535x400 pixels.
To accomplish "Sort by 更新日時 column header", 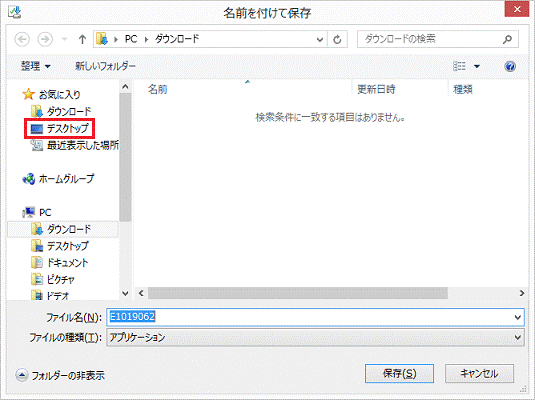I will (376, 89).
